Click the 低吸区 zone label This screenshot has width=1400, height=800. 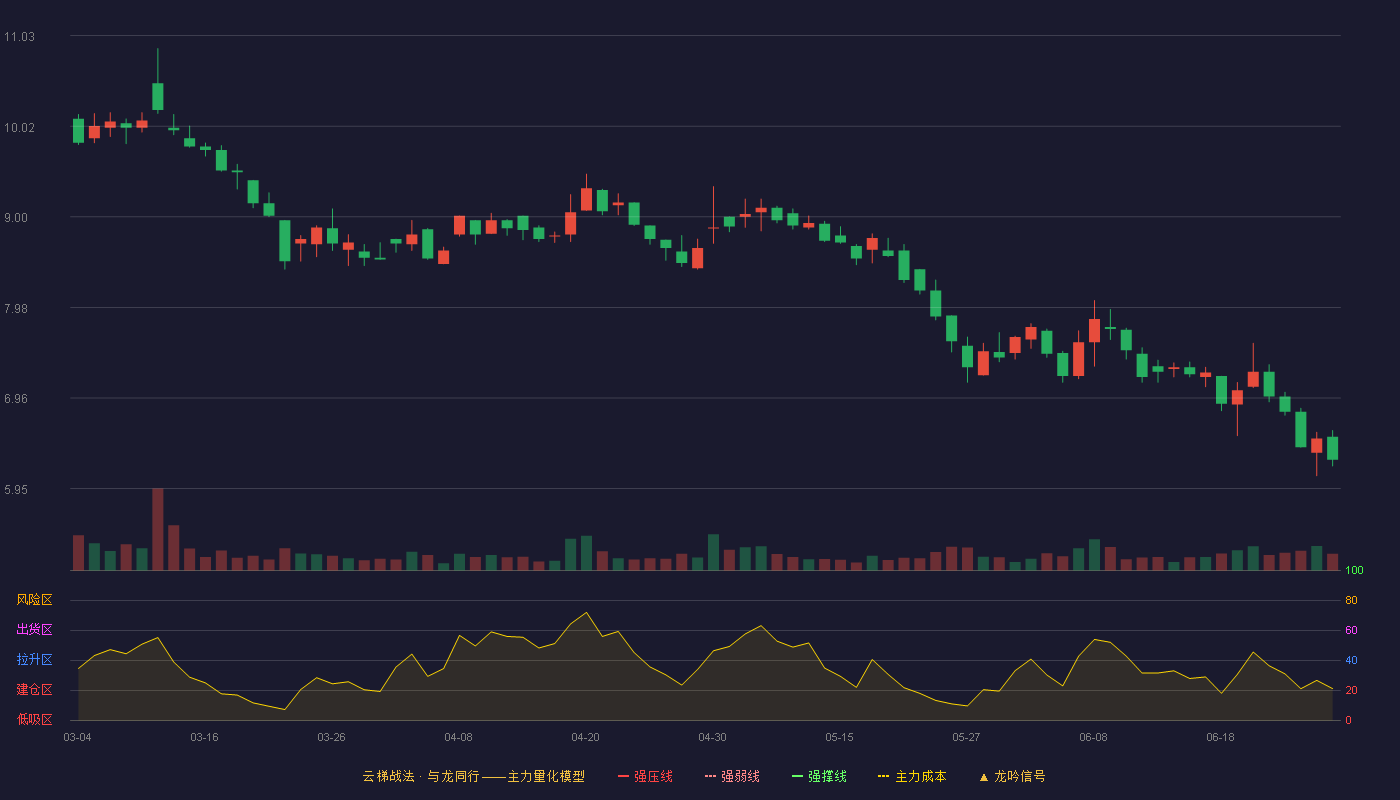(34, 719)
